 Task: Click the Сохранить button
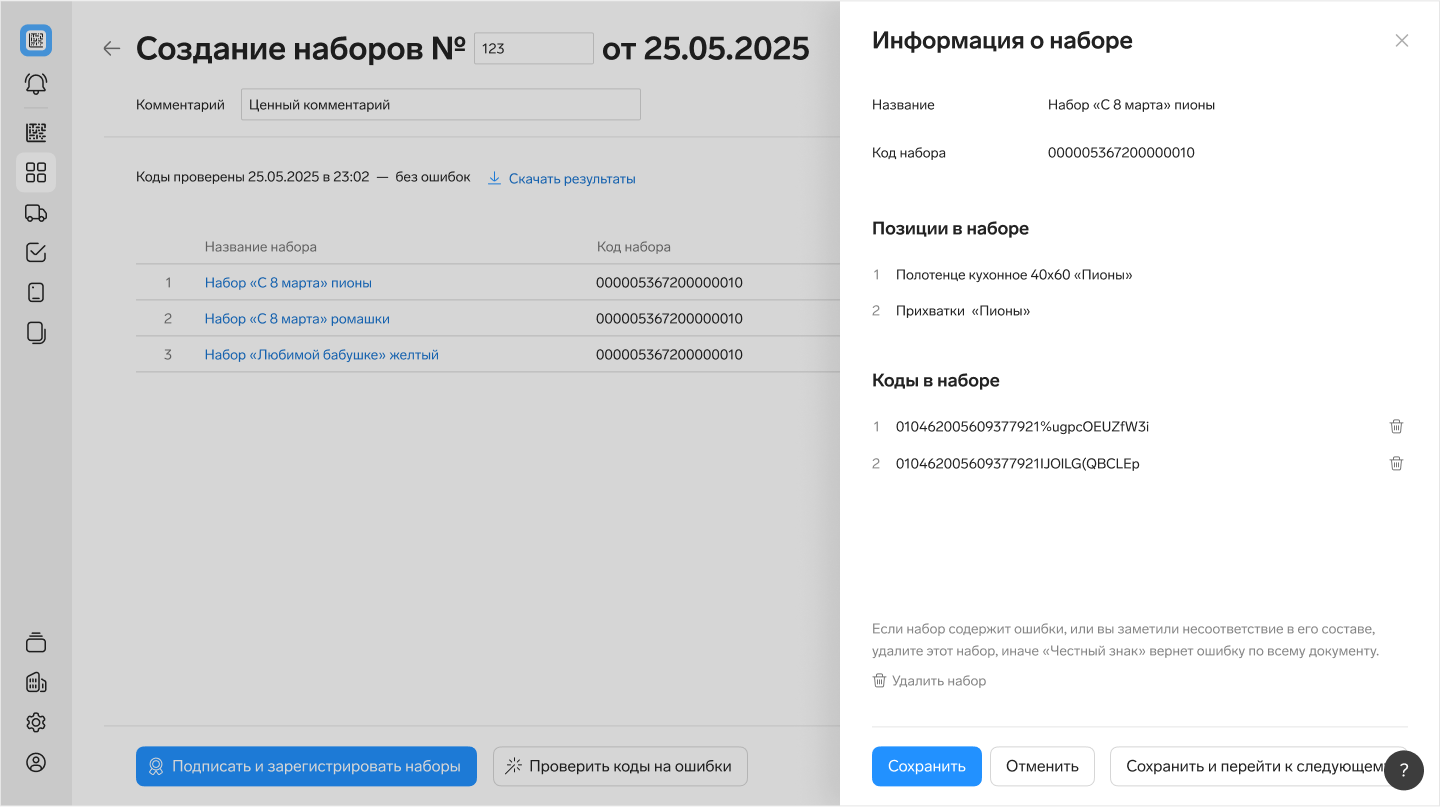(x=926, y=766)
